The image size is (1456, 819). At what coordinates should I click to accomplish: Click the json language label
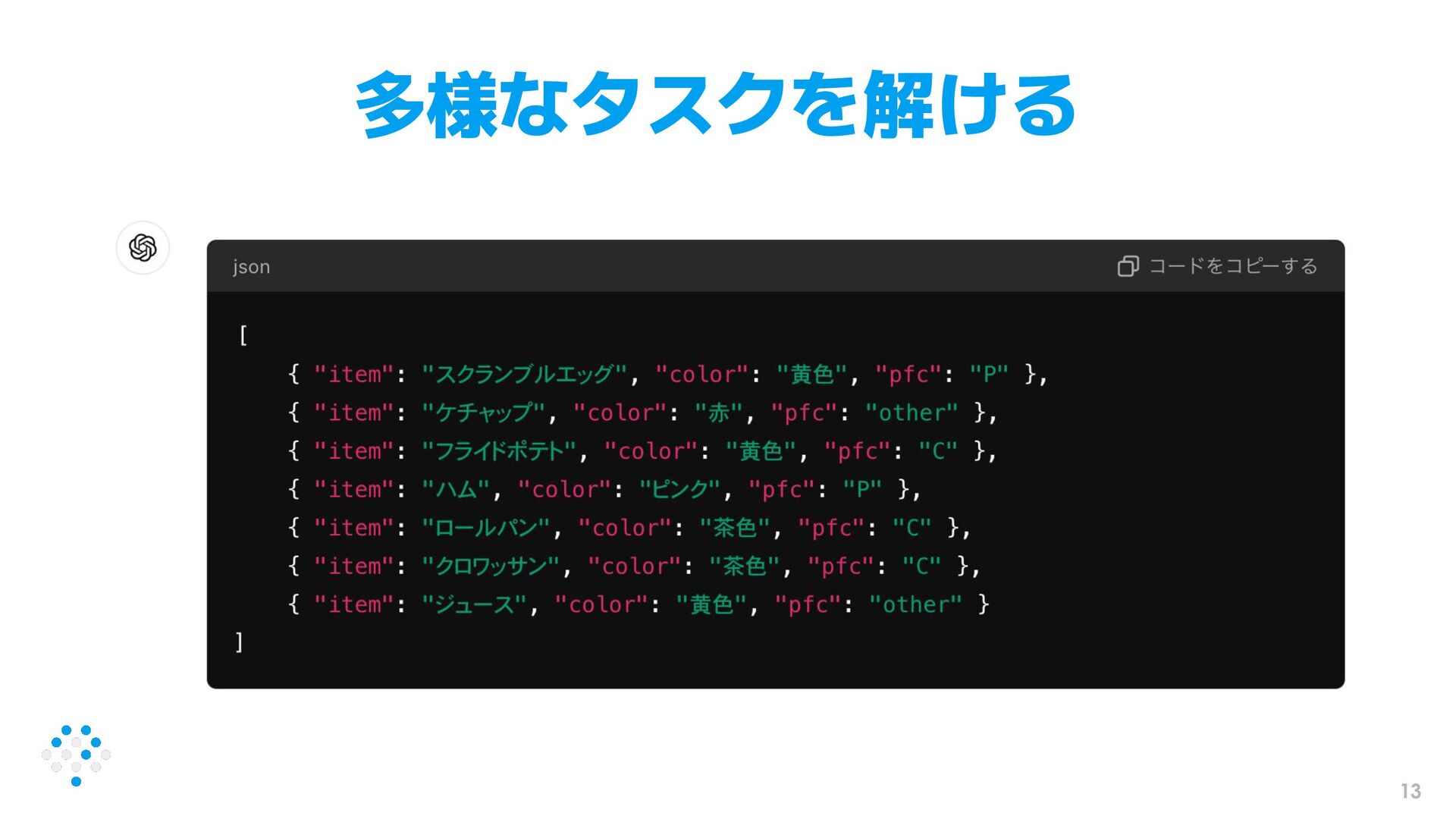[x=251, y=267]
